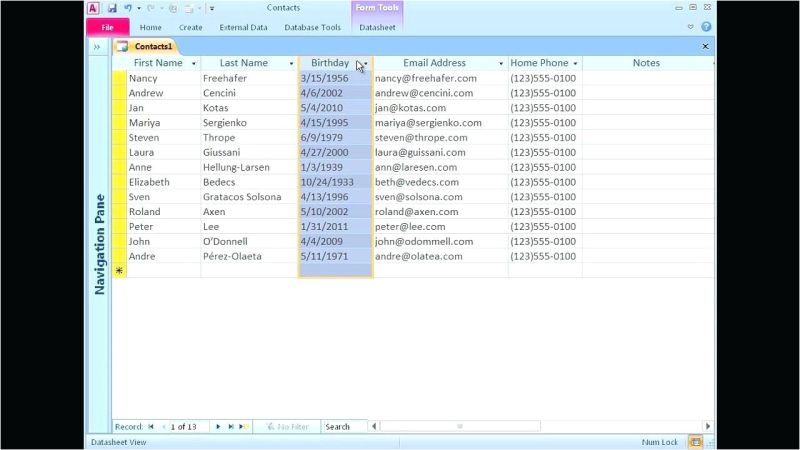Click the last name cell Hellung-Larsen
The height and width of the screenshot is (450, 800).
[x=249, y=167]
